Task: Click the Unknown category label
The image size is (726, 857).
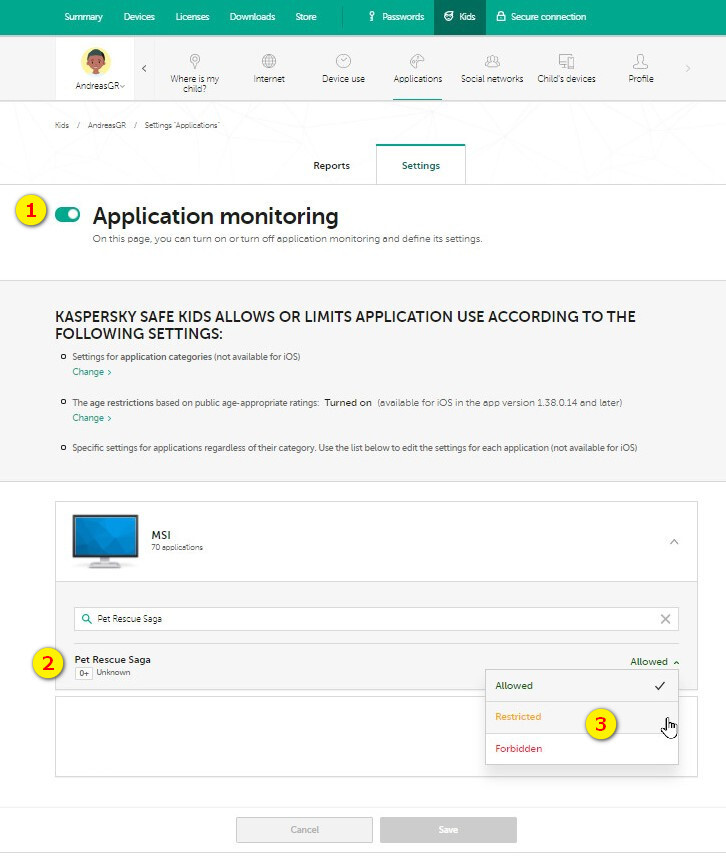Action: point(113,672)
